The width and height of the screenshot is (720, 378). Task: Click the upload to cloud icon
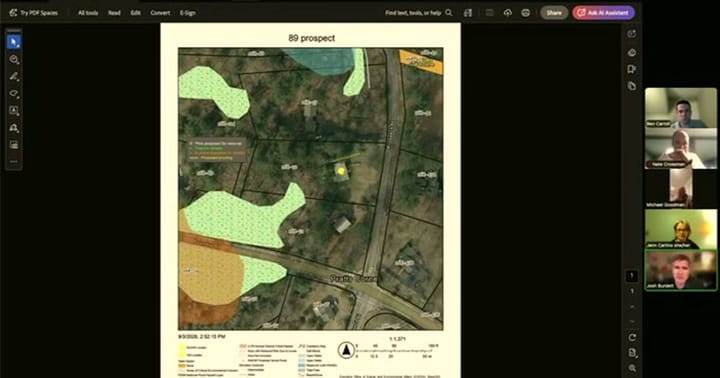point(507,13)
